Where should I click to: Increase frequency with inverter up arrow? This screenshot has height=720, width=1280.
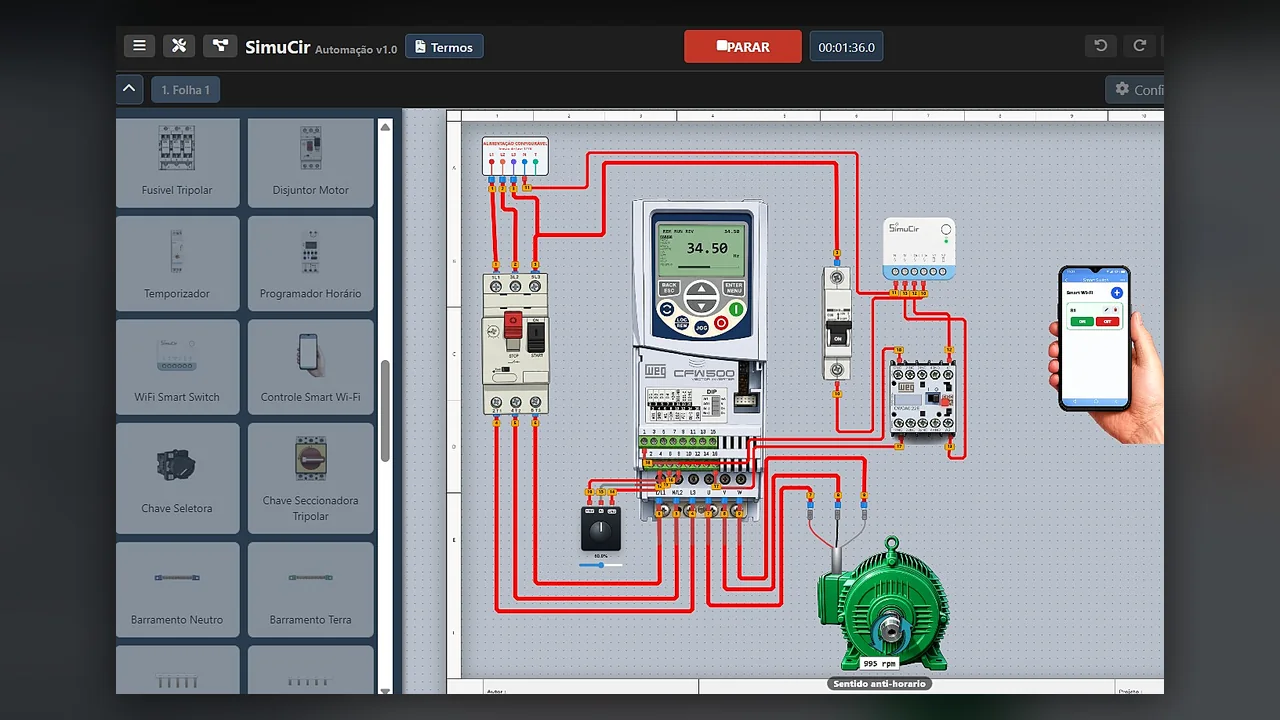702,291
